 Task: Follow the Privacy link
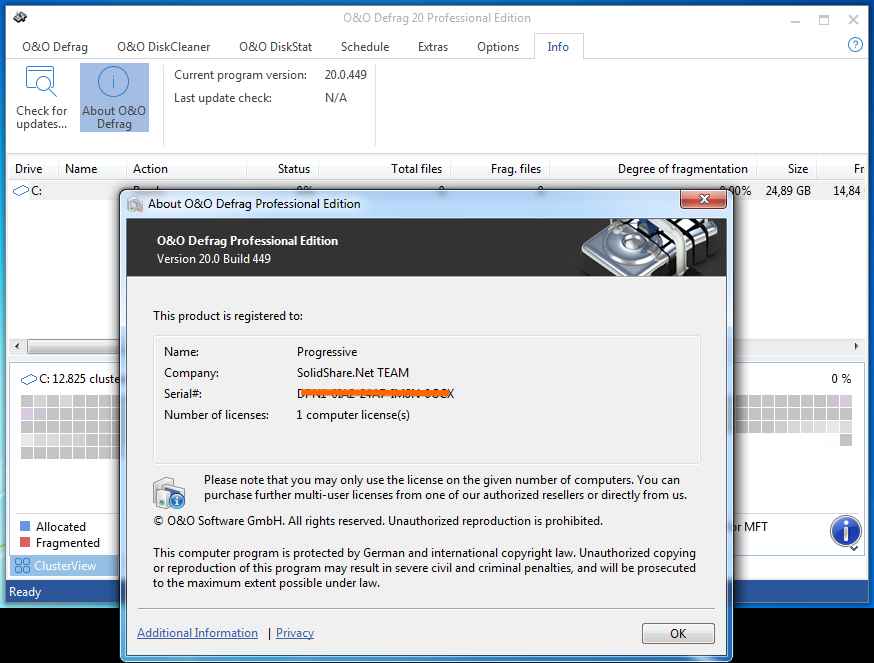coord(295,633)
